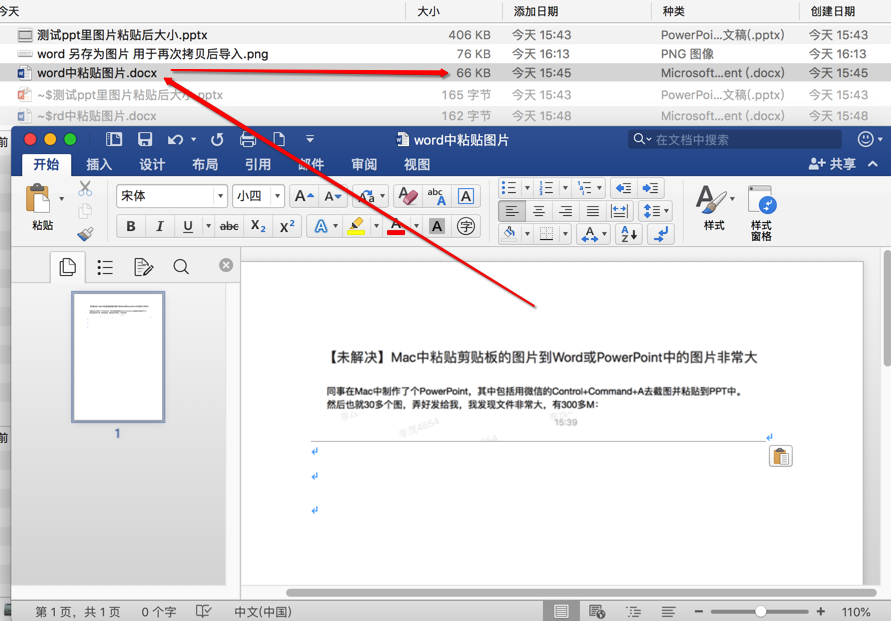Switch to the 引用 (References) tab
The width and height of the screenshot is (891, 621).
pos(258,165)
